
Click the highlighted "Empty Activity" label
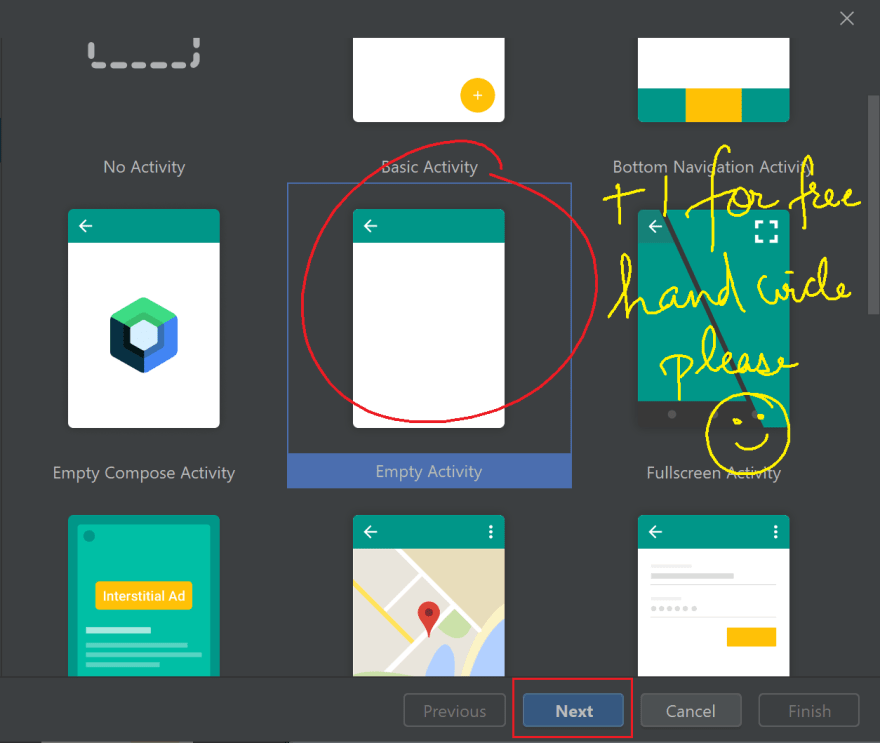(x=429, y=471)
